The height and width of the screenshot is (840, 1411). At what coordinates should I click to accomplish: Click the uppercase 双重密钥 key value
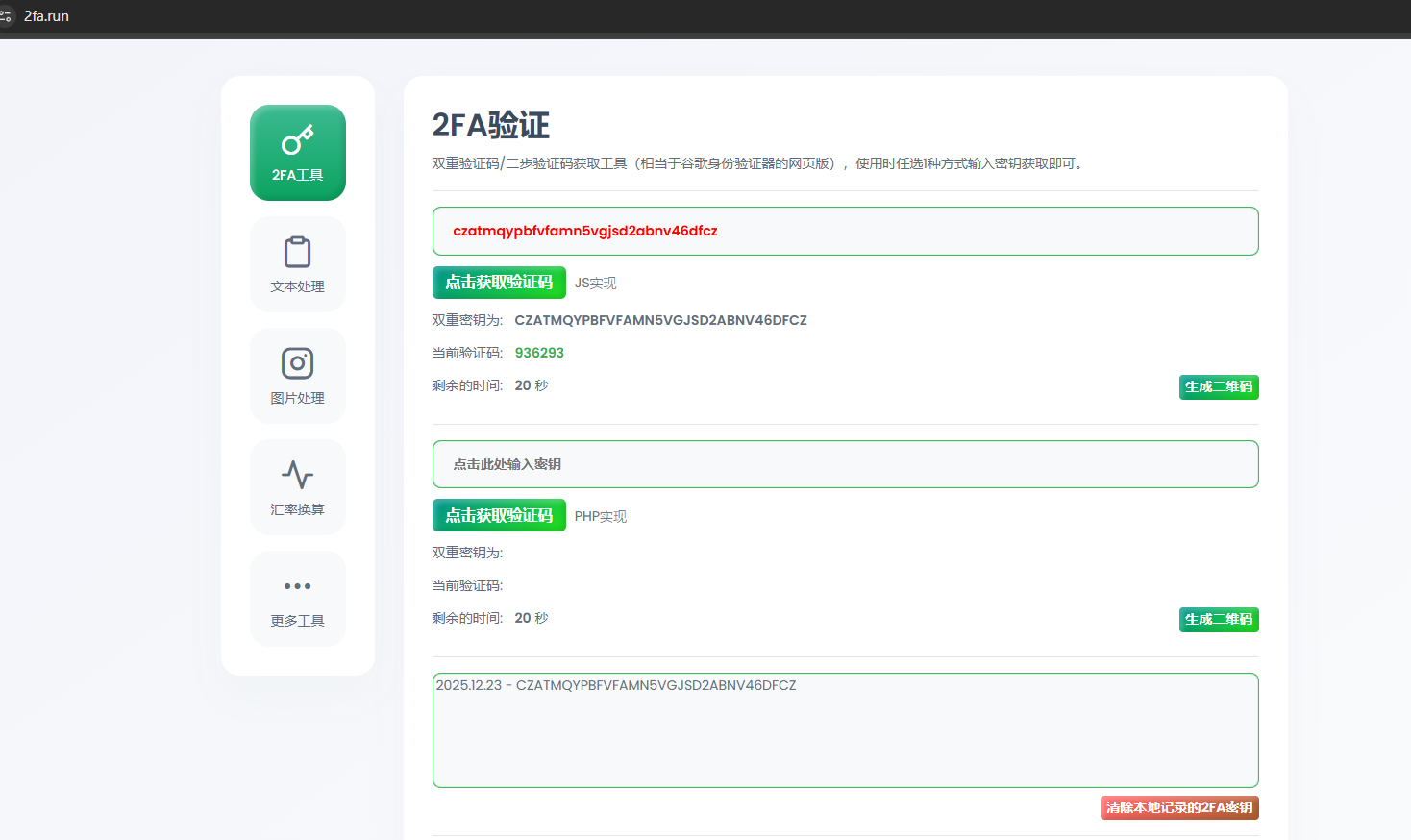coord(660,320)
